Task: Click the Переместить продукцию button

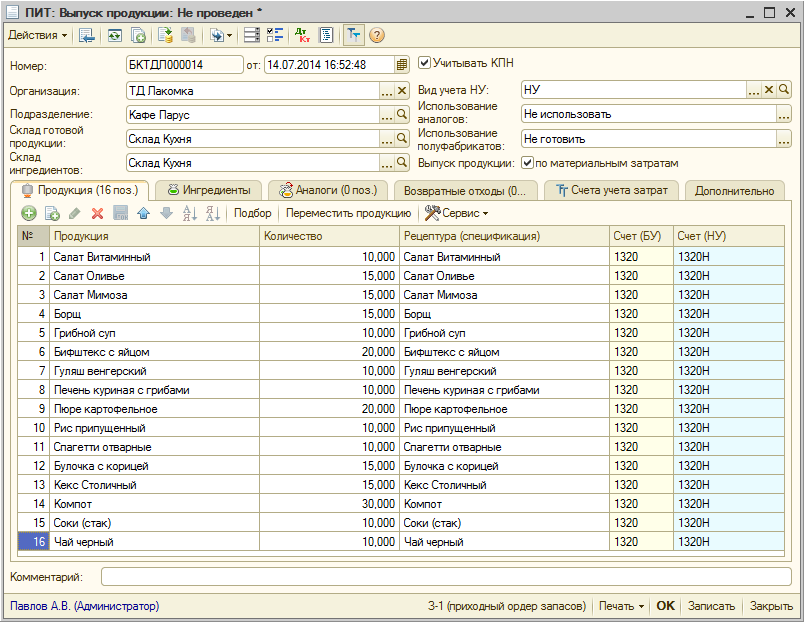Action: 348,213
